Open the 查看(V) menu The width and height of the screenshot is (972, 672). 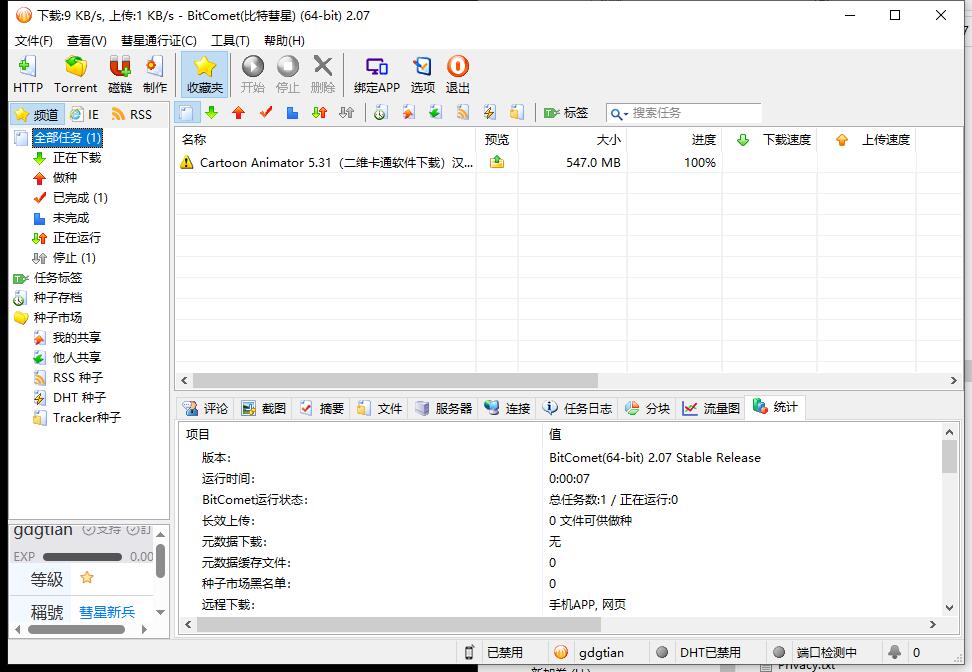(87, 41)
